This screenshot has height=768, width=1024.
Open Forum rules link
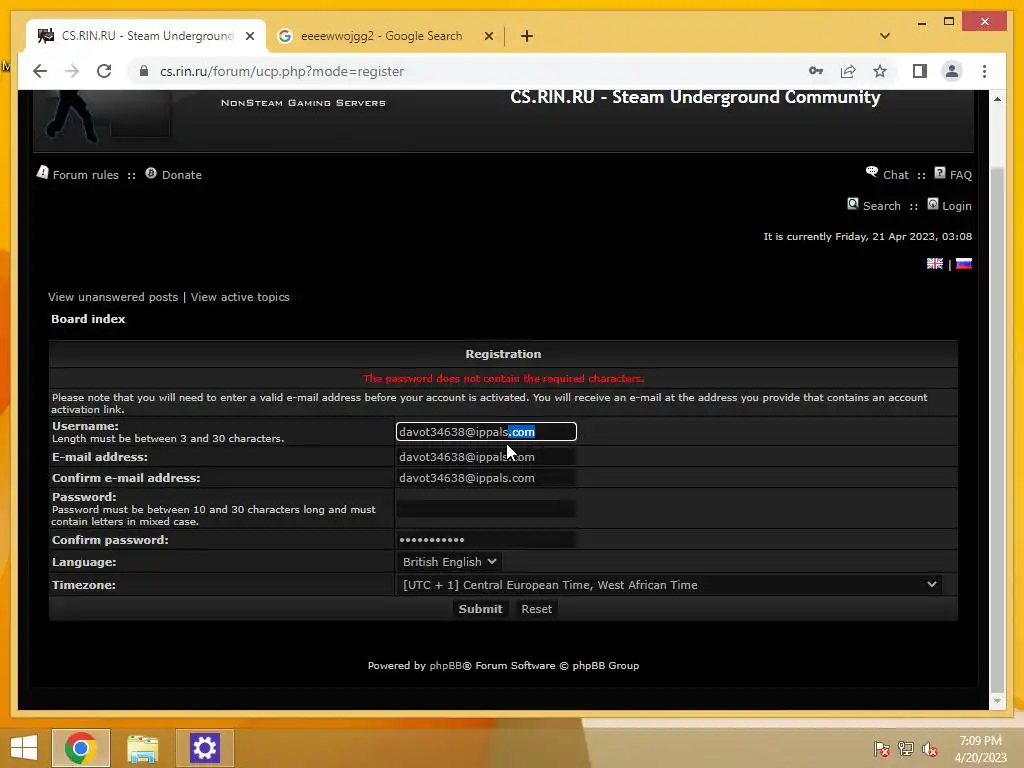[x=86, y=175]
